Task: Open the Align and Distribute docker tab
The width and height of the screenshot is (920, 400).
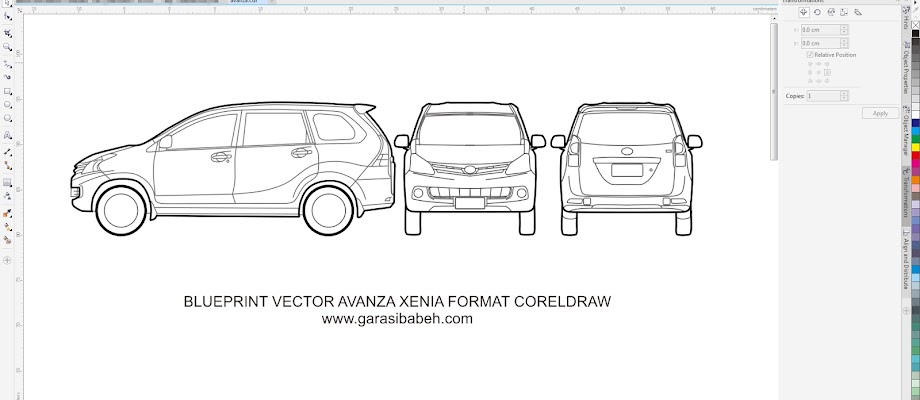Action: tap(907, 257)
